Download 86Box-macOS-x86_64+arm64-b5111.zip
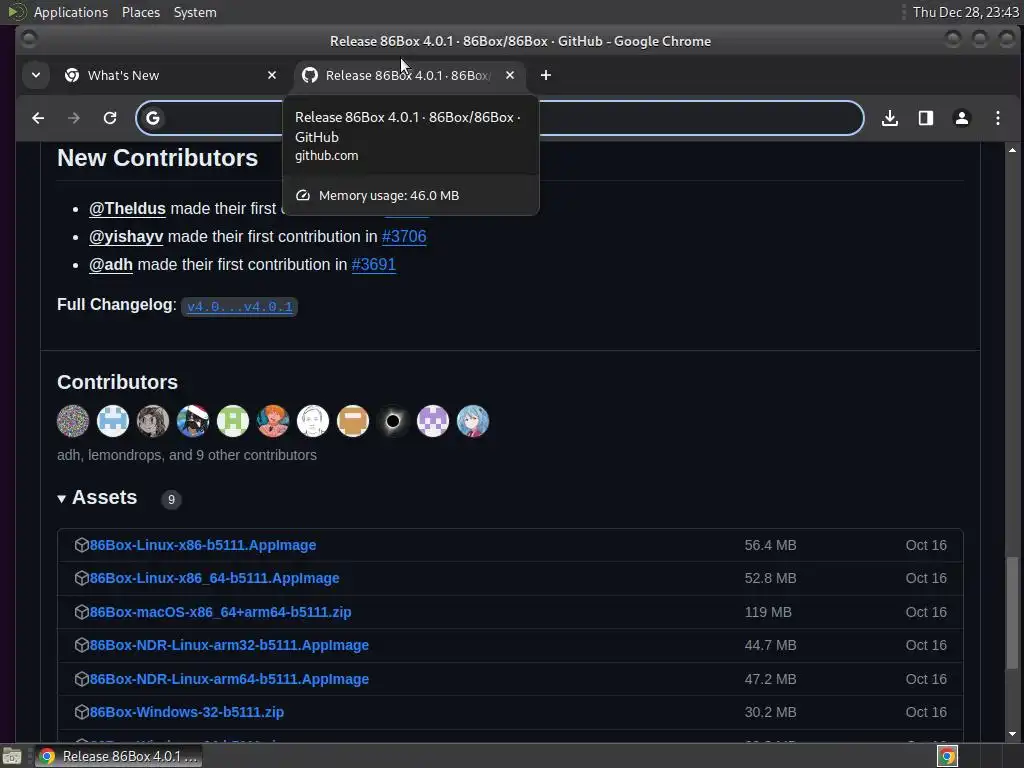The width and height of the screenshot is (1024, 768). point(220,612)
